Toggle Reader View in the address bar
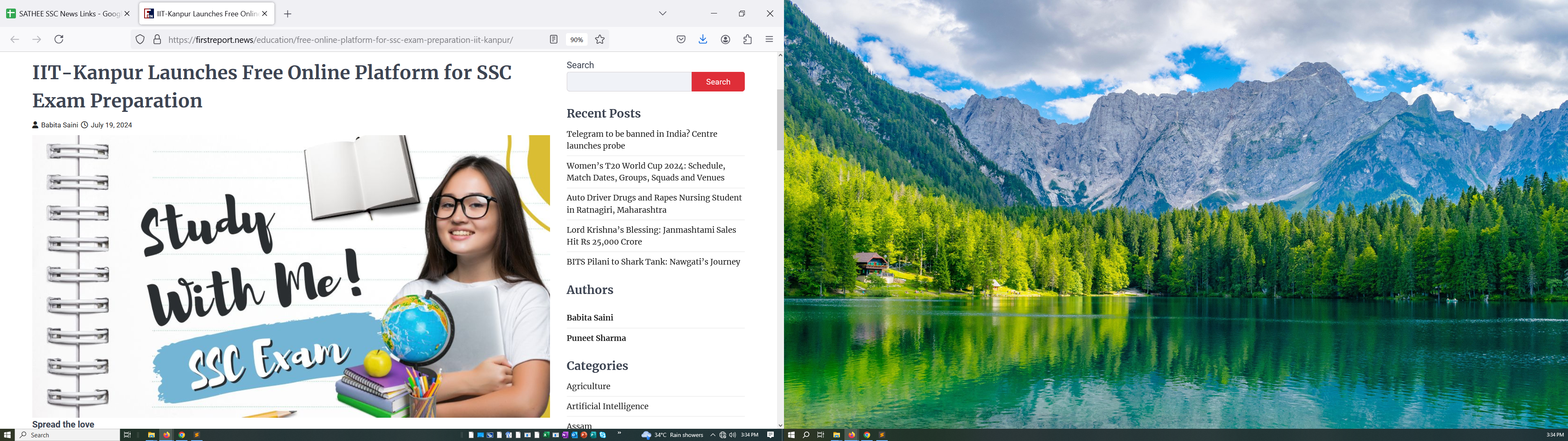The width and height of the screenshot is (1568, 441). point(553,40)
